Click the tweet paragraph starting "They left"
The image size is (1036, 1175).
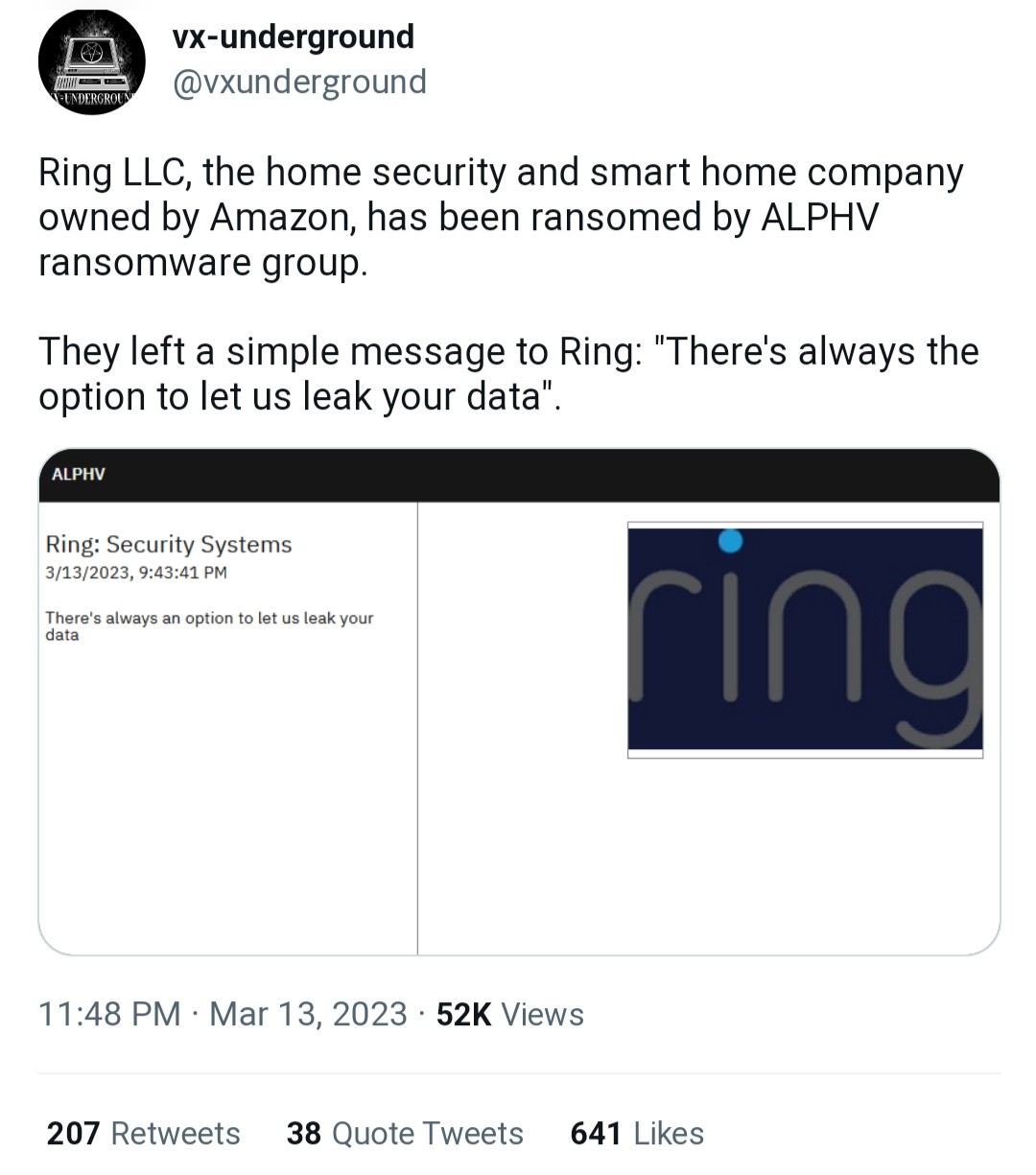508,374
